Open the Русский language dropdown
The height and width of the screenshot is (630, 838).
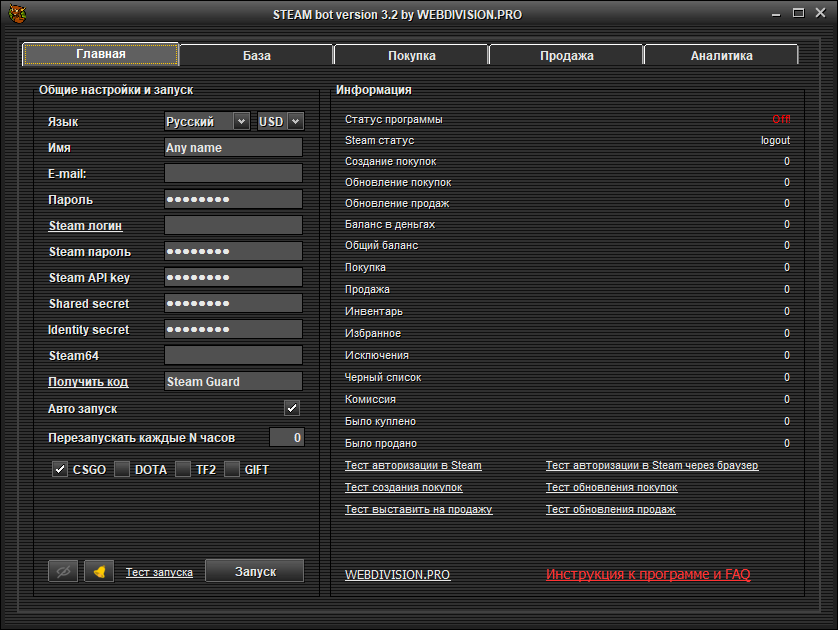(207, 121)
